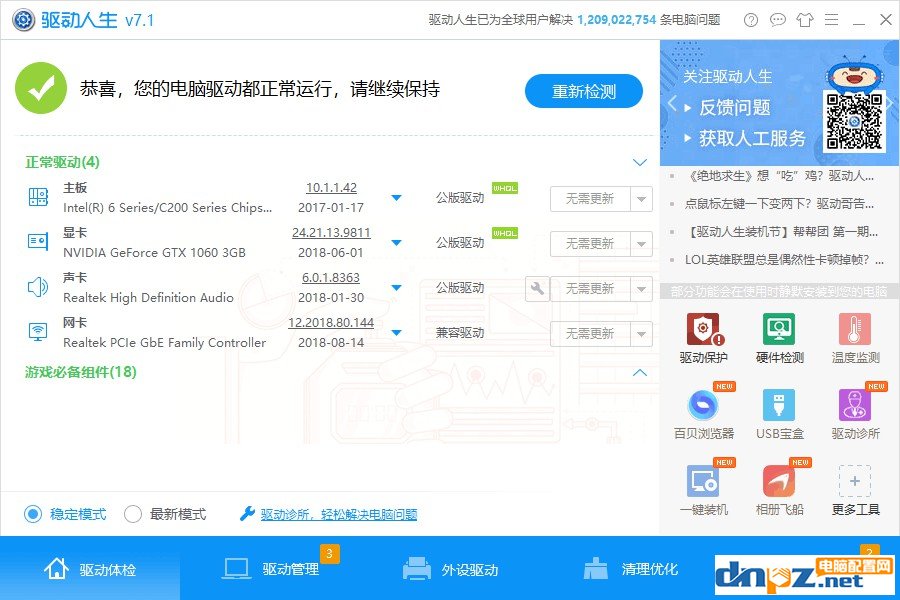The height and width of the screenshot is (600, 900).
Task: Click the help question mark icon
Action: pyautogui.click(x=751, y=20)
